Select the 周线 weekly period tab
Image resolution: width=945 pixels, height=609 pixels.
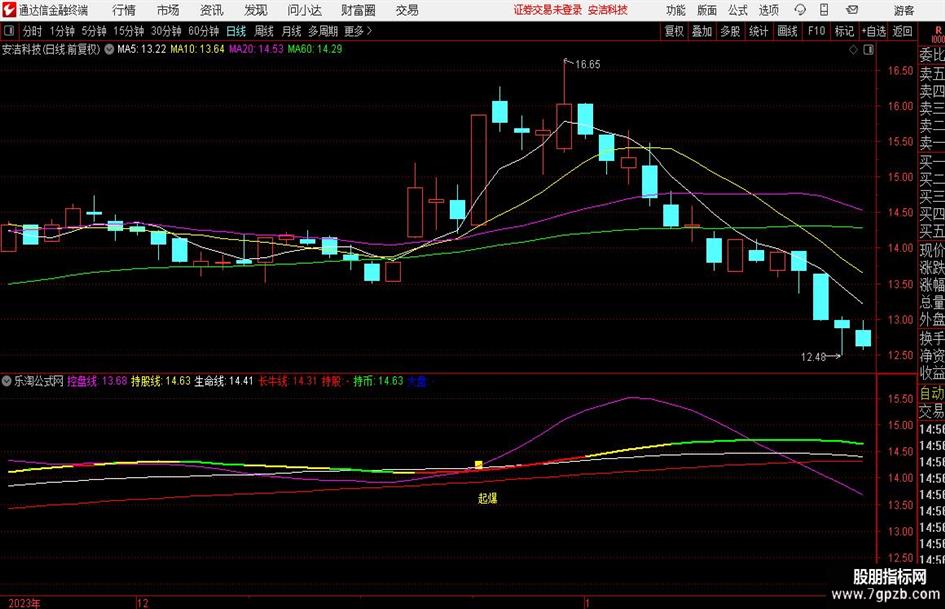tap(264, 31)
